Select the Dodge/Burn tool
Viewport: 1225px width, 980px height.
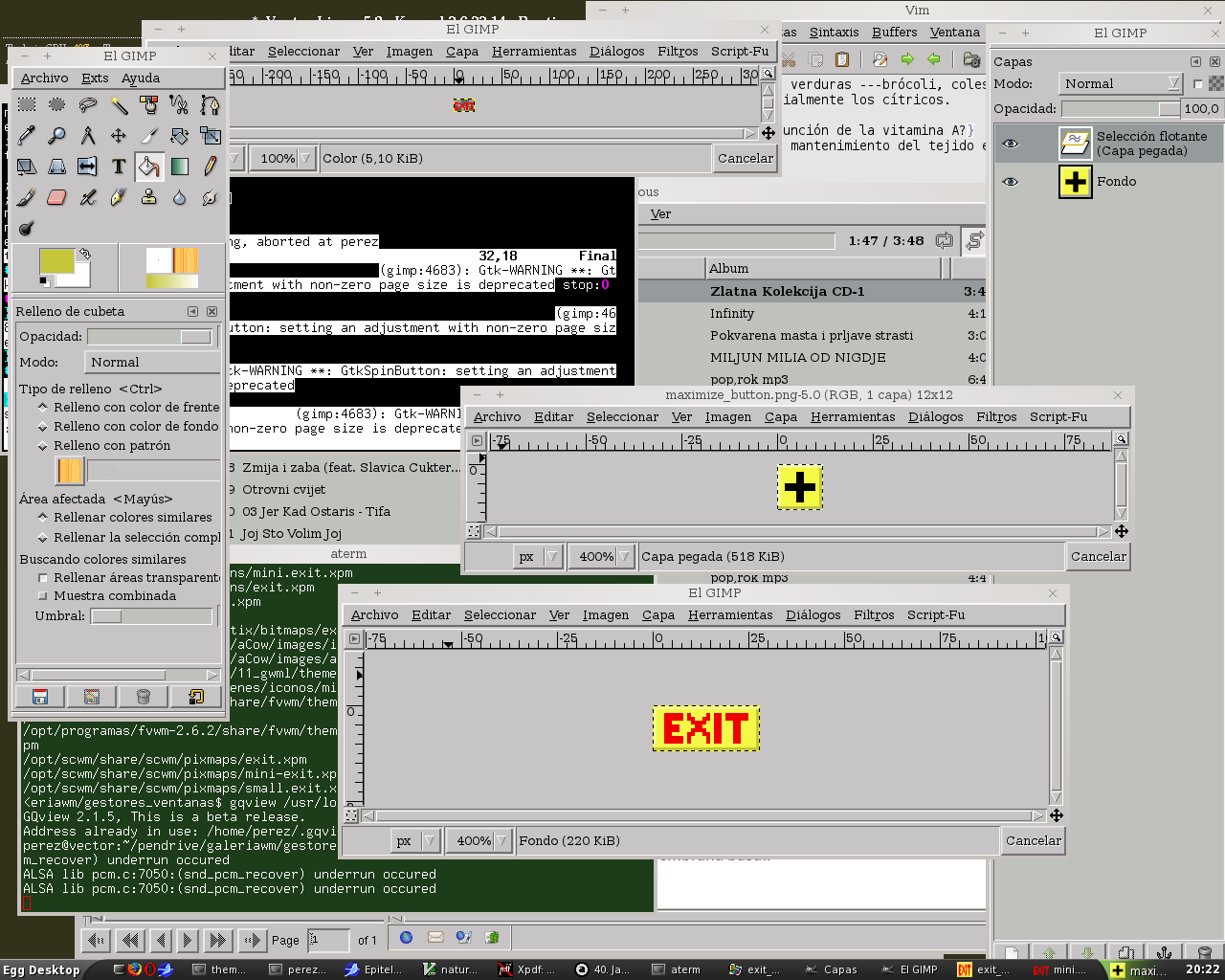click(27, 228)
